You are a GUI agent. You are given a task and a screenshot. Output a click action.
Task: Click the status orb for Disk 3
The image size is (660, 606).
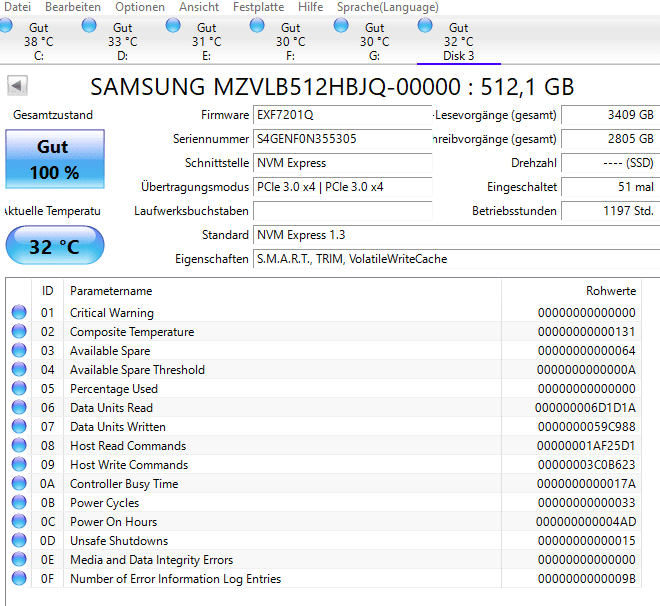[x=425, y=25]
